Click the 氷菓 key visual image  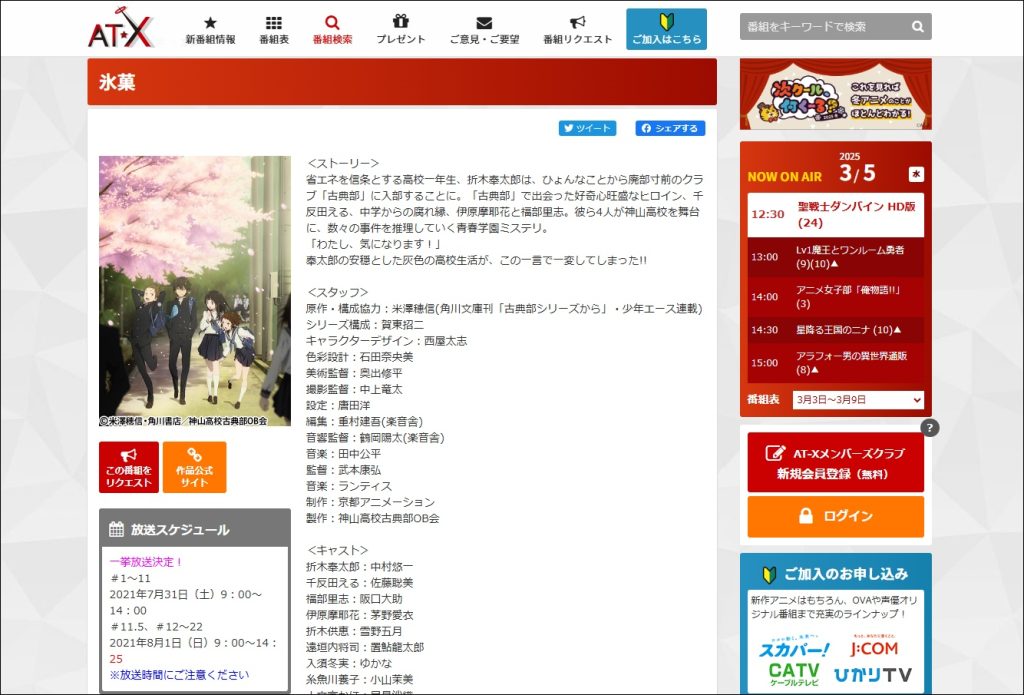pos(194,290)
